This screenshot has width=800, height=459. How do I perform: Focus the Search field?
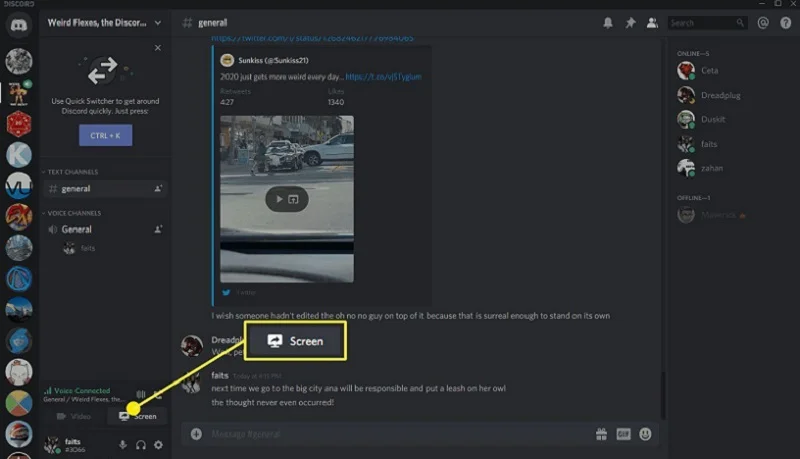tap(707, 23)
